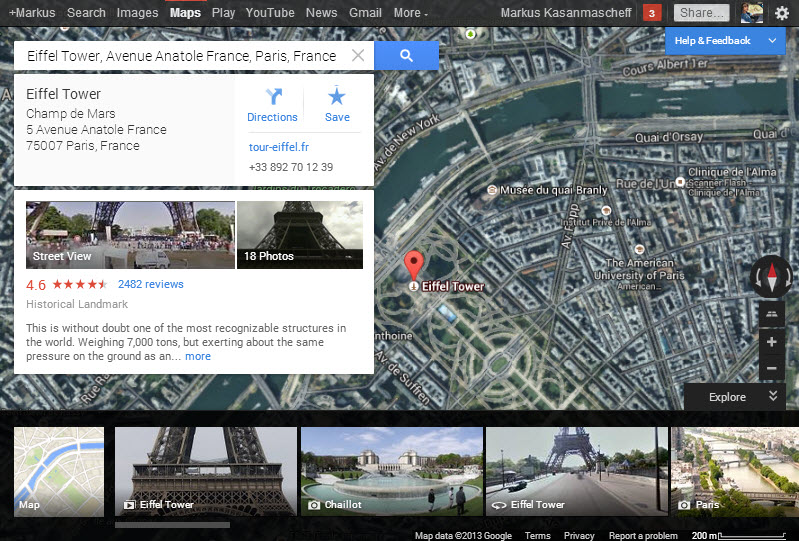Zoom out with the minus button

(771, 369)
